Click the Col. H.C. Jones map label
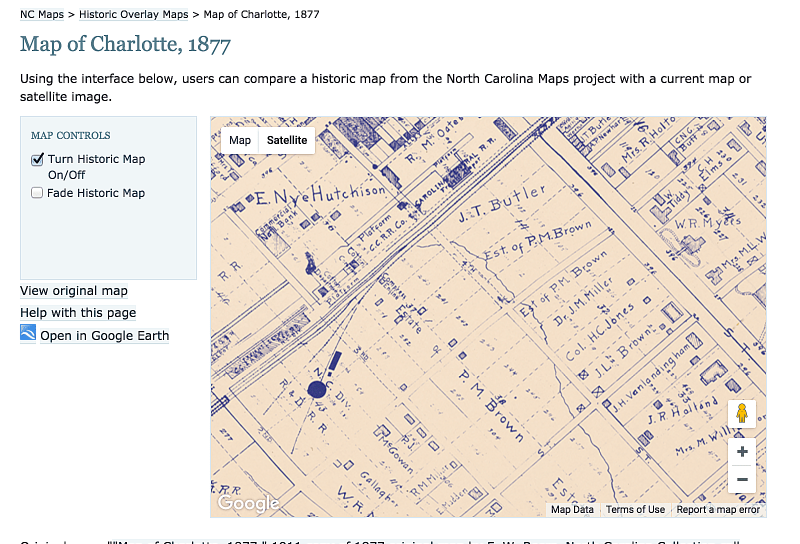This screenshot has height=544, width=800. click(x=601, y=331)
